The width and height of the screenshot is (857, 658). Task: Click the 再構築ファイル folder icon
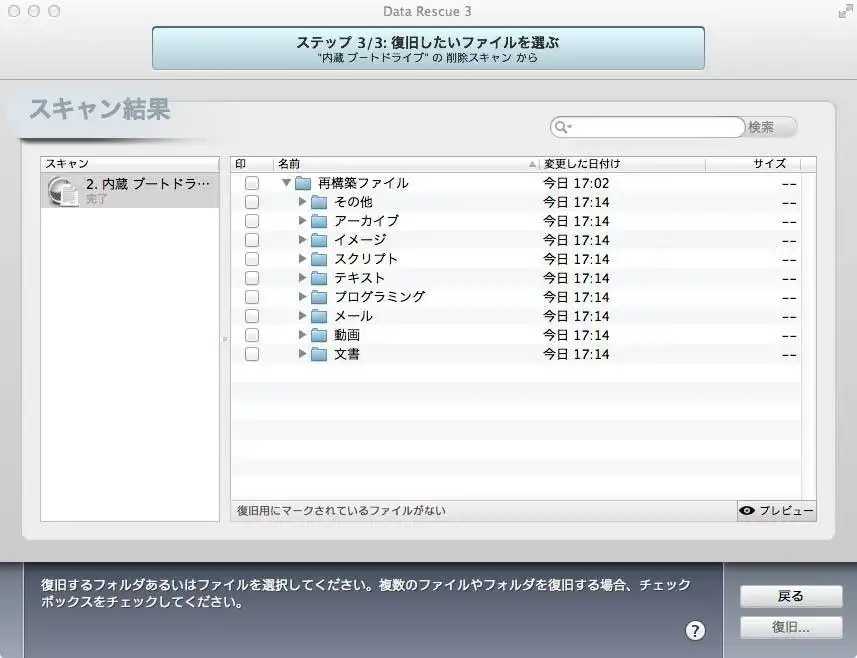pos(303,183)
